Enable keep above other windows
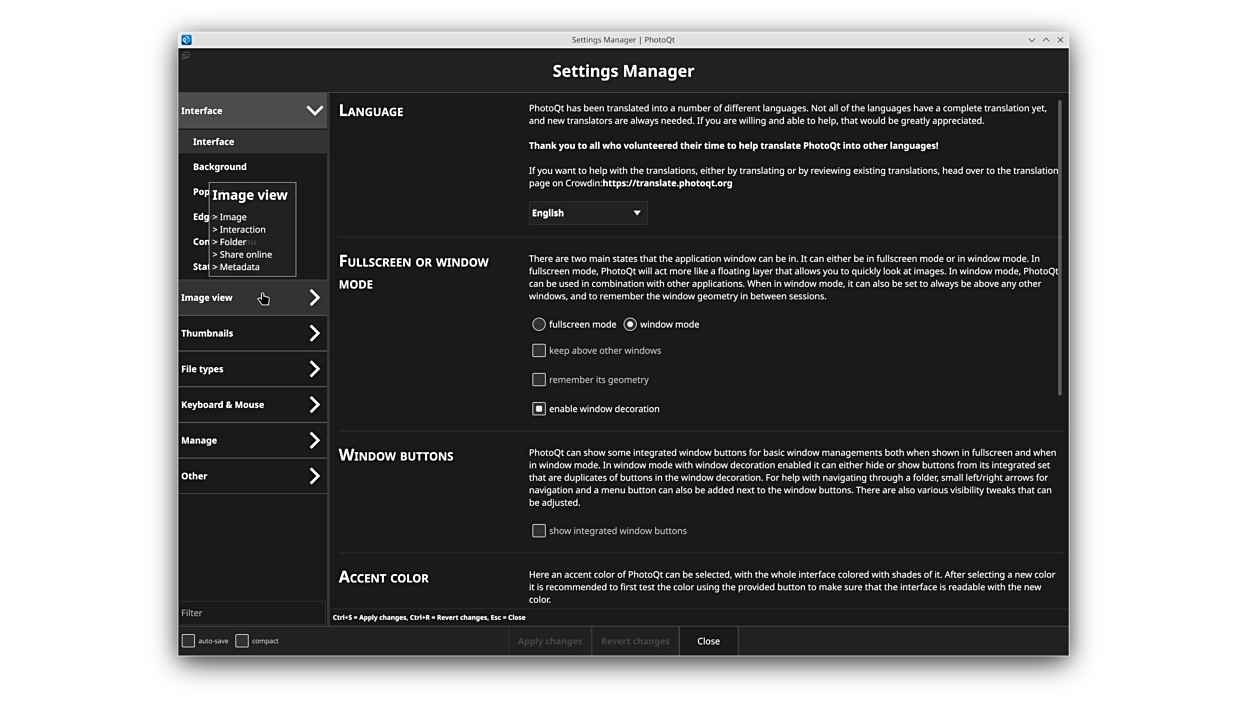 (539, 351)
